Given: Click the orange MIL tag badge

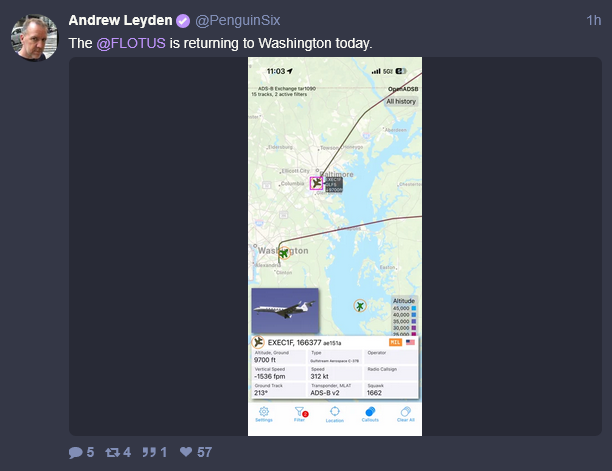Looking at the screenshot, I should [395, 342].
